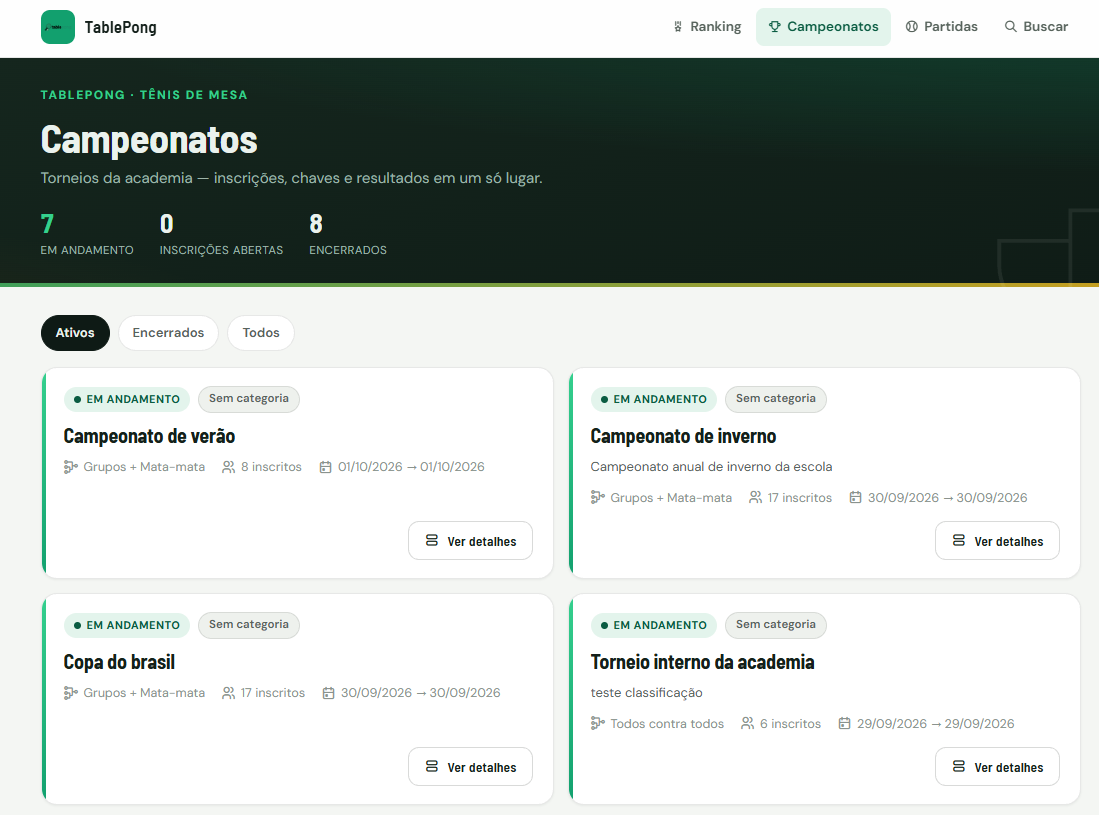1099x815 pixels.
Task: Click participants icon in Copa do brasil
Action: (x=228, y=693)
